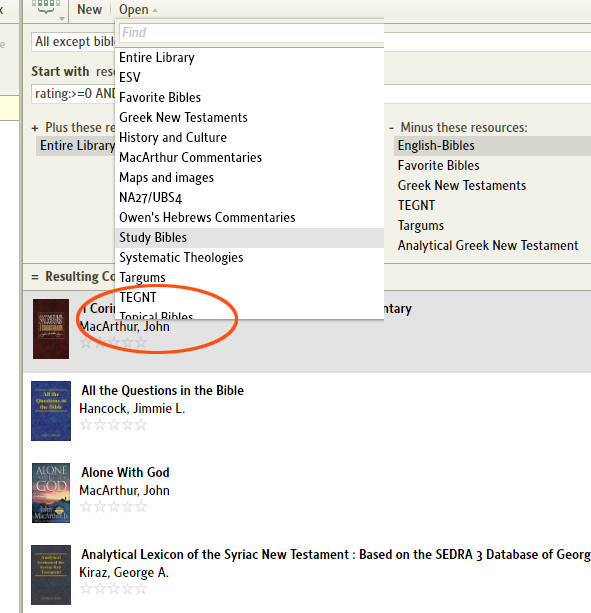Select Study Bibles from the list

pyautogui.click(x=249, y=238)
